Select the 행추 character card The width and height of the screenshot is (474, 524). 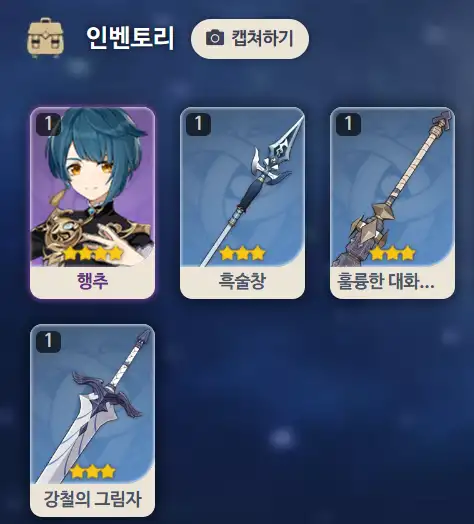(x=93, y=203)
